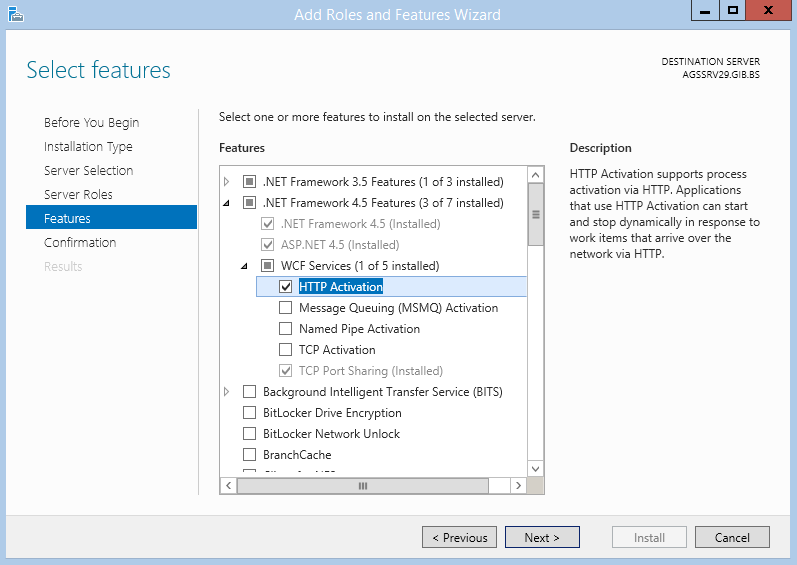Go to the Before You Begin step
797x565 pixels.
coord(91,122)
